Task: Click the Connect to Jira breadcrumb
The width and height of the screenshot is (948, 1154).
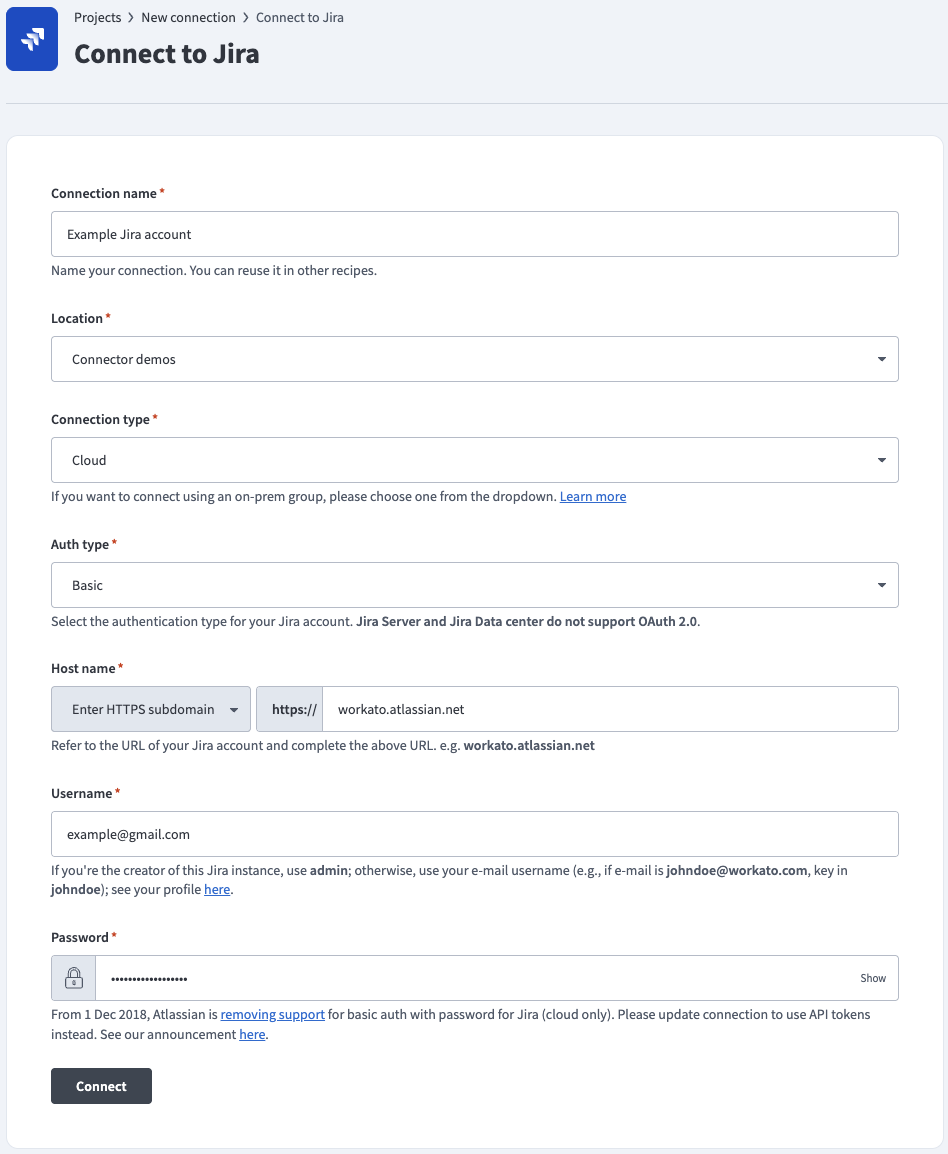Action: (299, 17)
